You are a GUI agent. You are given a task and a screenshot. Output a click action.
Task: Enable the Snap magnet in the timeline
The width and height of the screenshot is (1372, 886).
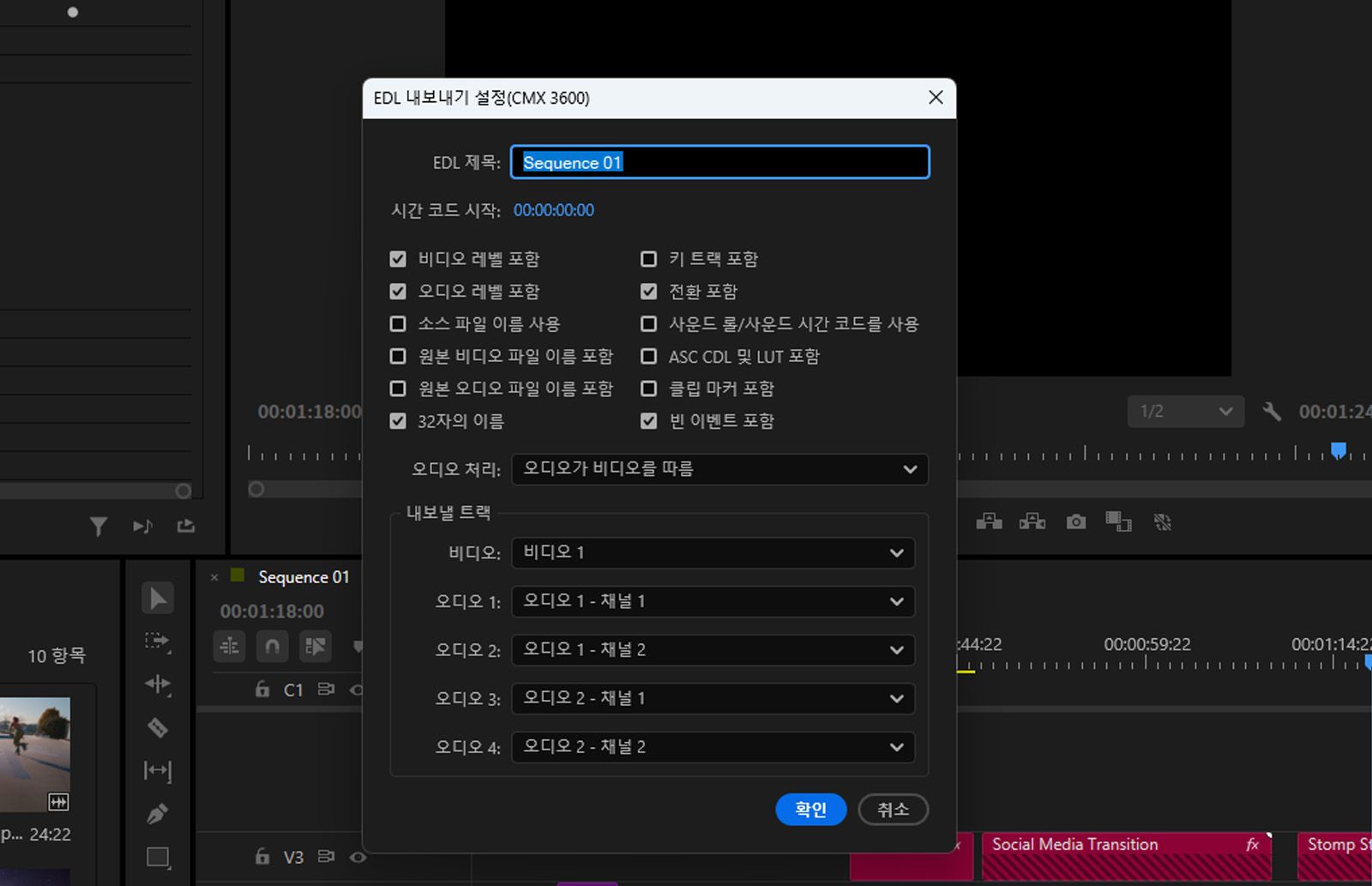[x=272, y=646]
